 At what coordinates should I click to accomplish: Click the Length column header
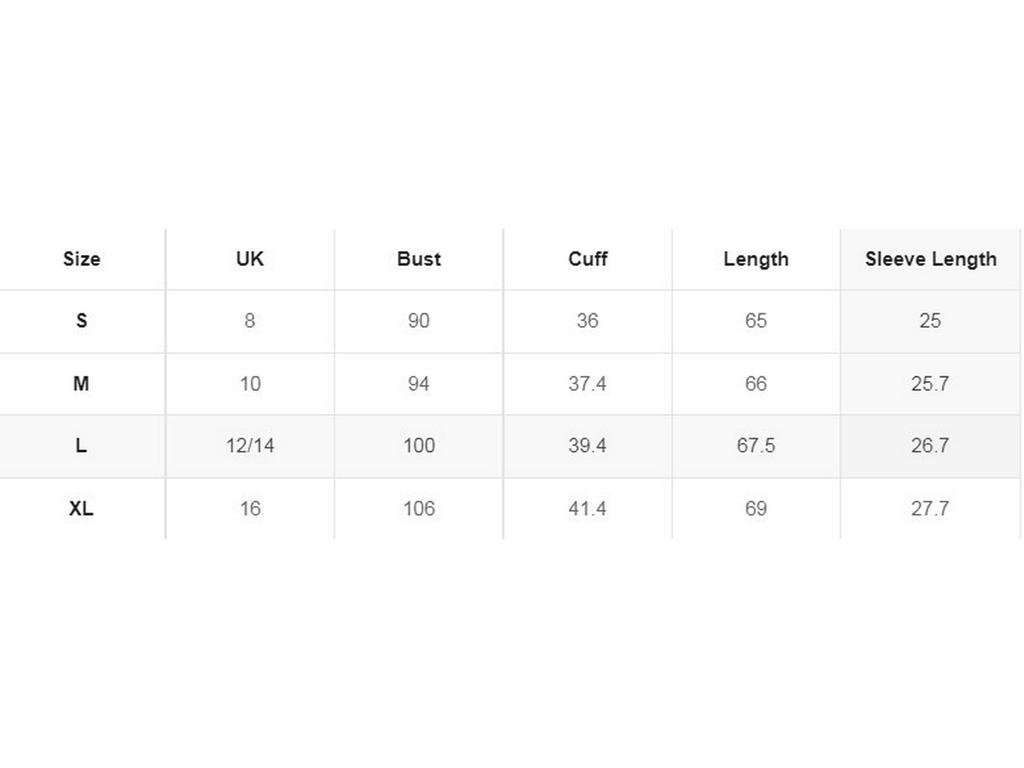pos(756,259)
